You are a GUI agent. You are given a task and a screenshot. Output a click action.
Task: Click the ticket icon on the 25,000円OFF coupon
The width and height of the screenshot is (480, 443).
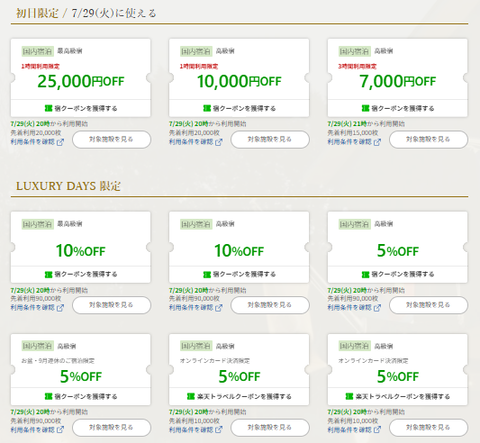click(x=49, y=108)
